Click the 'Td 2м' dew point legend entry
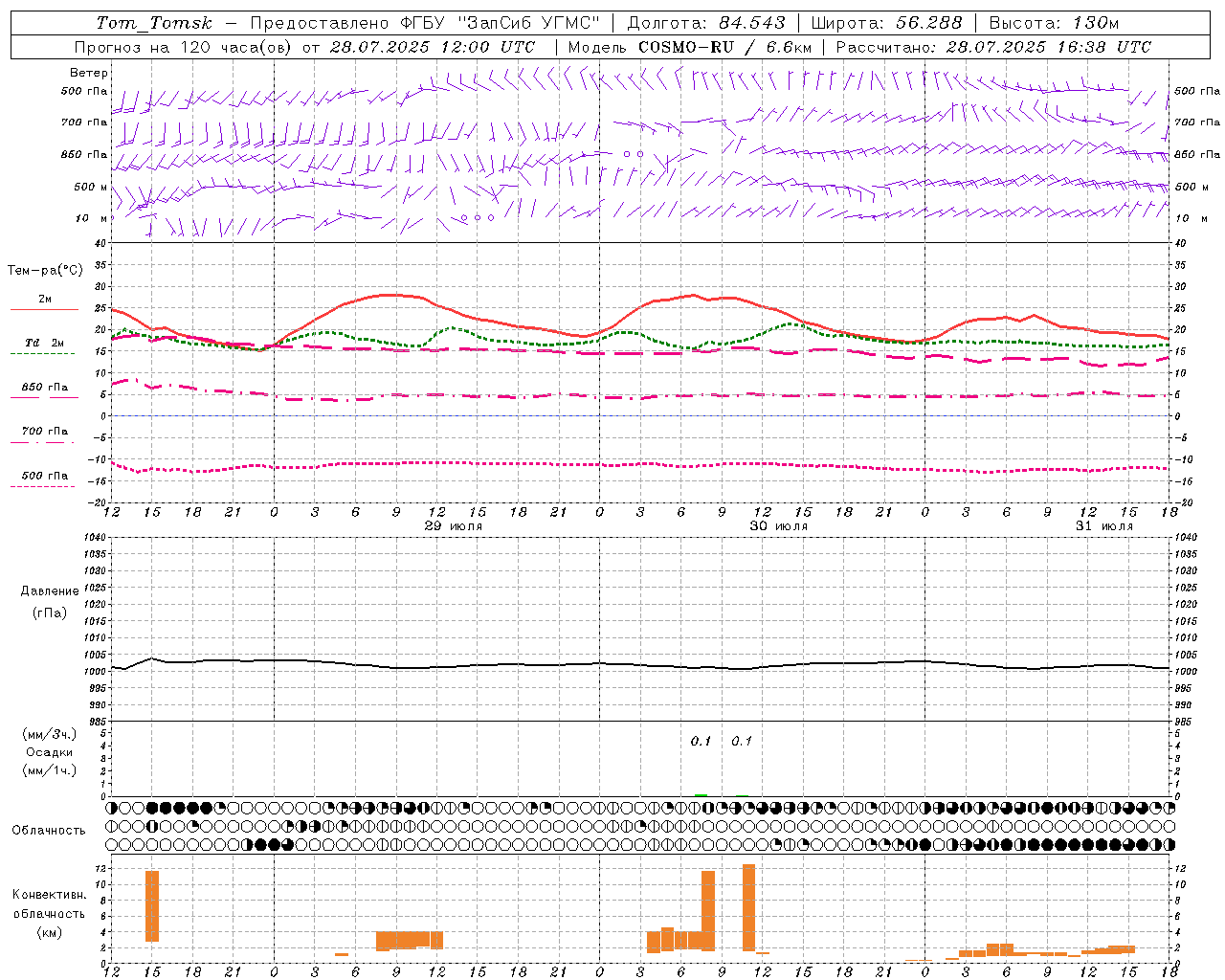Image resolution: width=1225 pixels, height=980 pixels. [45, 343]
